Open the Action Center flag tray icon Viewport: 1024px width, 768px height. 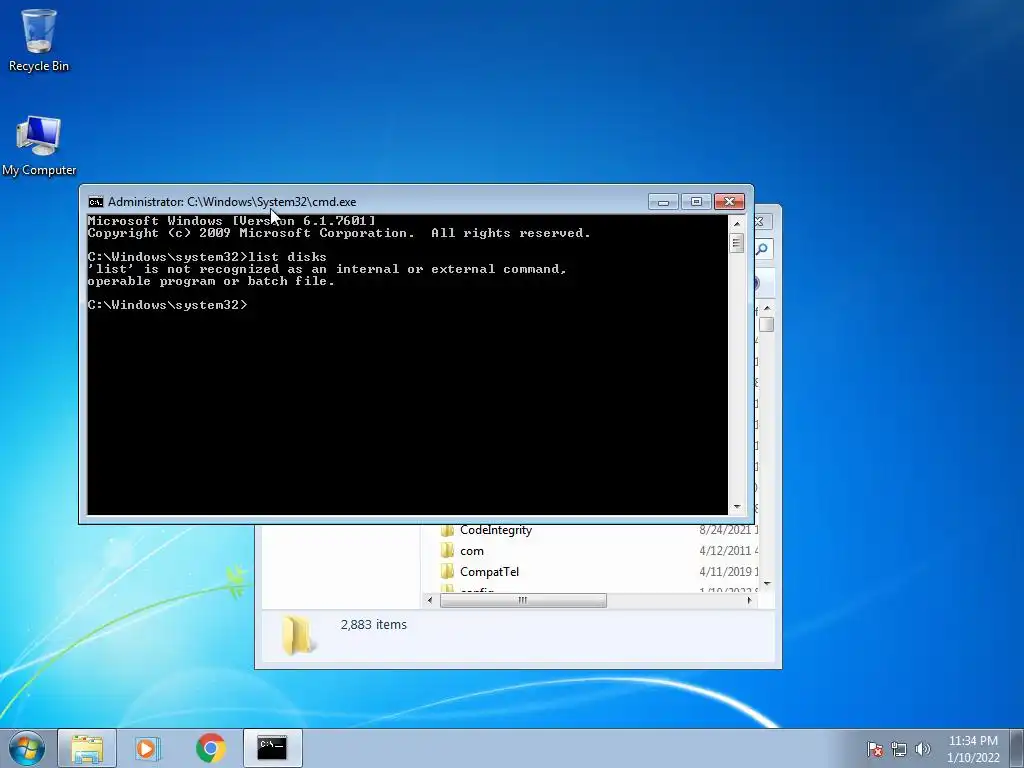pos(875,749)
